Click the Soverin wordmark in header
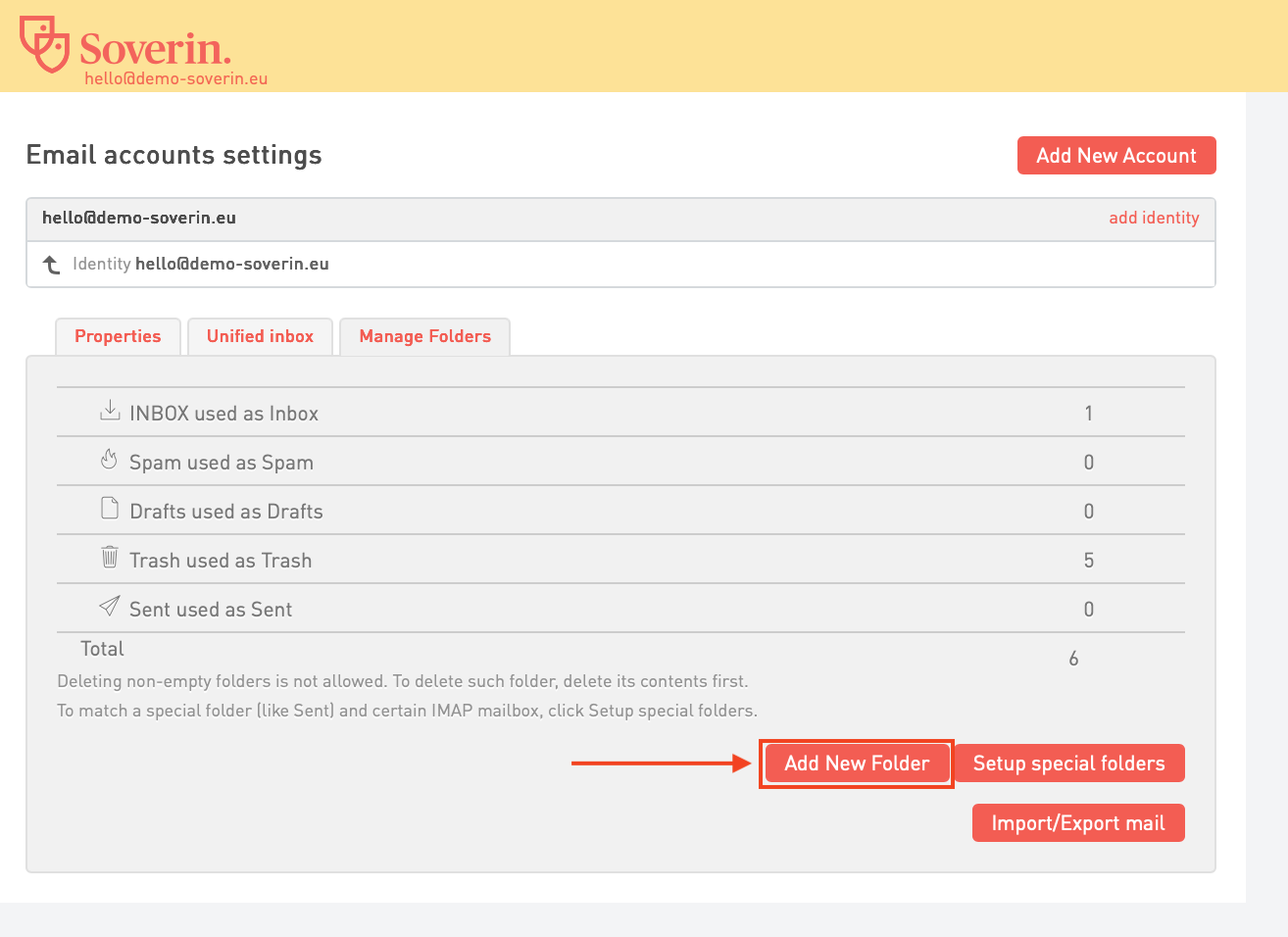This screenshot has width=1288, height=937. (x=155, y=47)
